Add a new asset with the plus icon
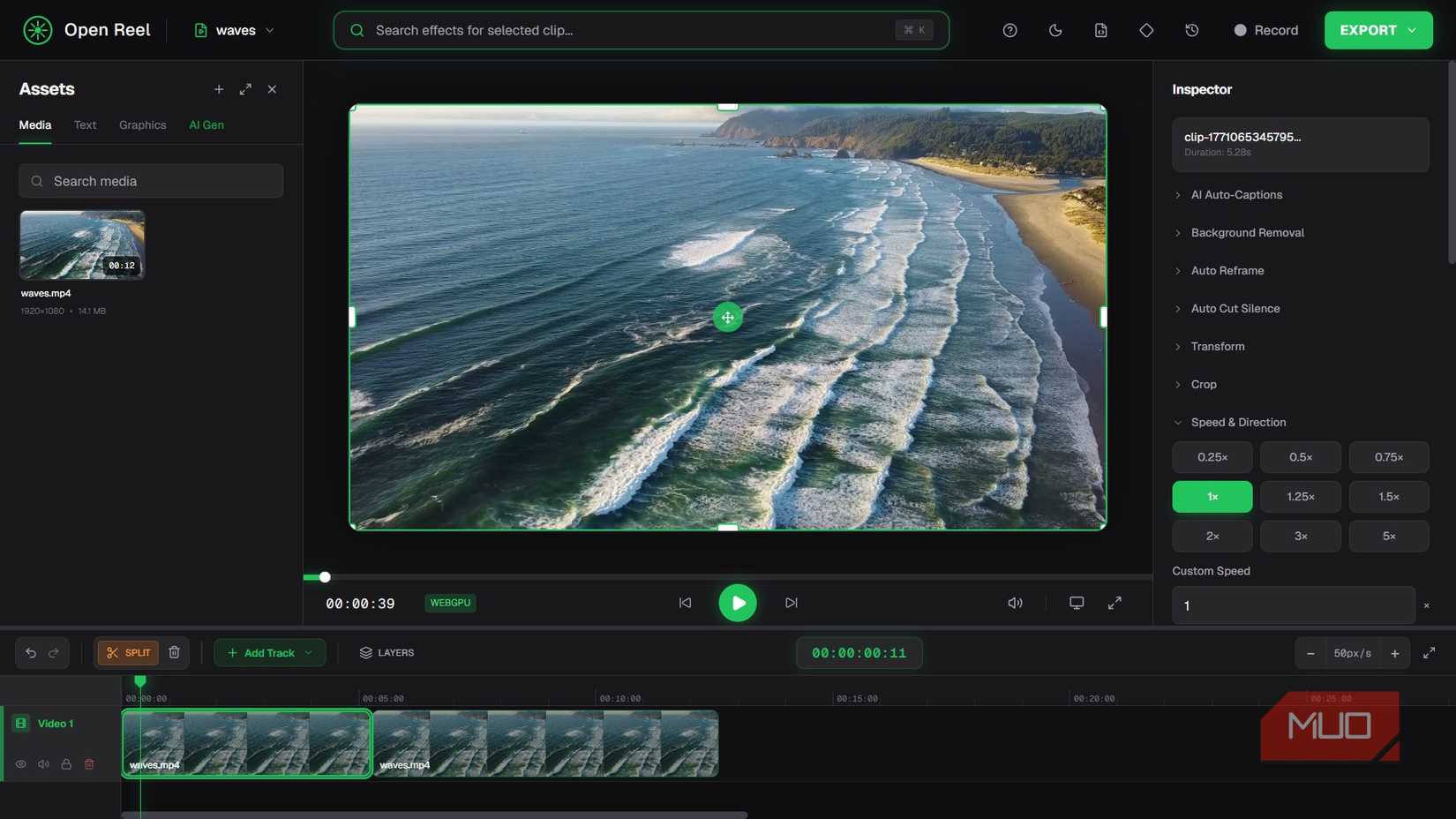 coord(219,89)
